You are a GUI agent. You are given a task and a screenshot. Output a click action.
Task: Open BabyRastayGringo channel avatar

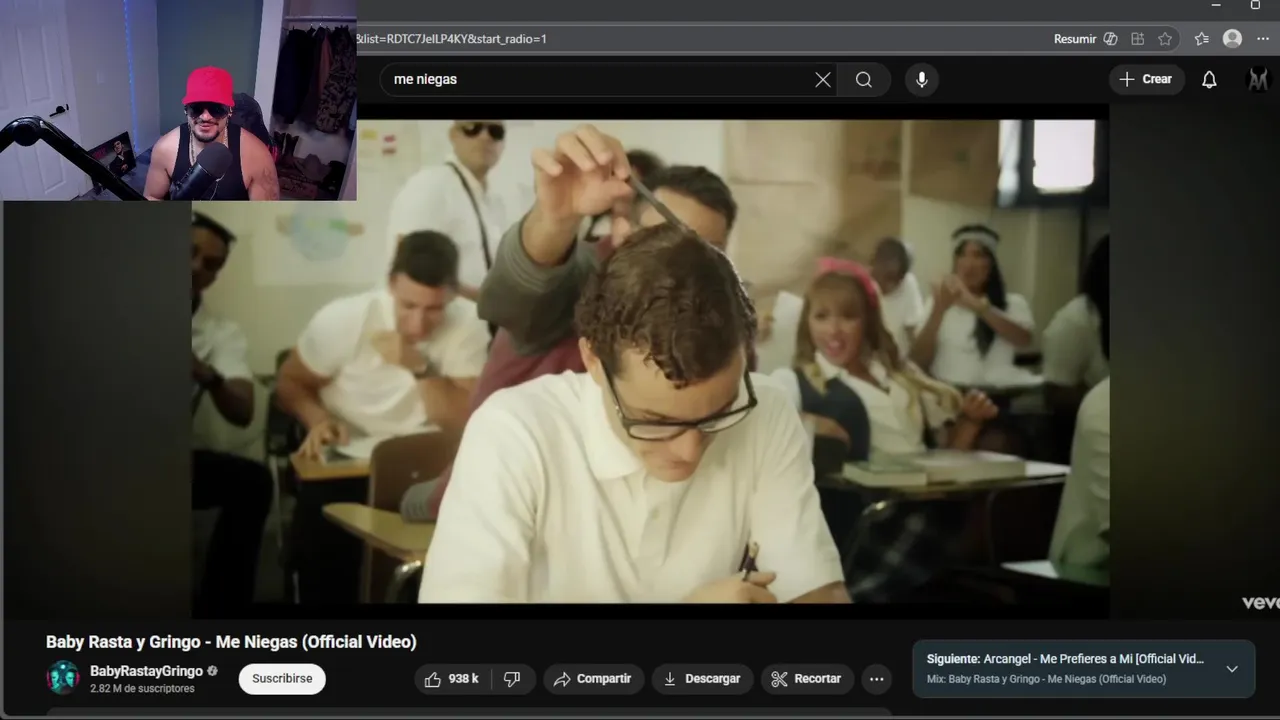63,678
